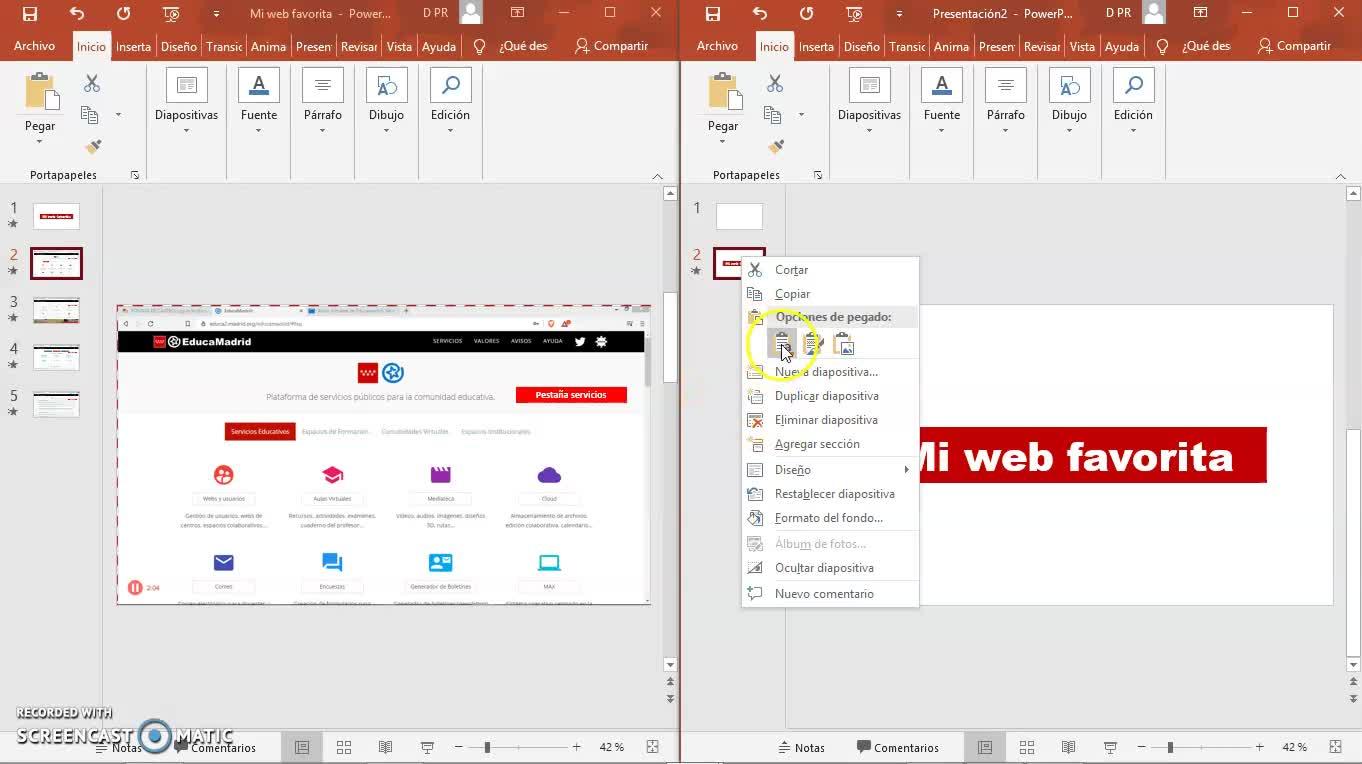
Task: Open Portapapeles dialog launcher in Mi web favorita window
Action: coord(135,175)
